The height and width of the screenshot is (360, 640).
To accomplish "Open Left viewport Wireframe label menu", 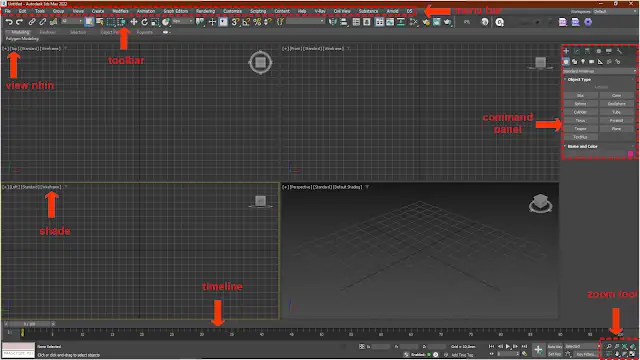I will (51, 187).
